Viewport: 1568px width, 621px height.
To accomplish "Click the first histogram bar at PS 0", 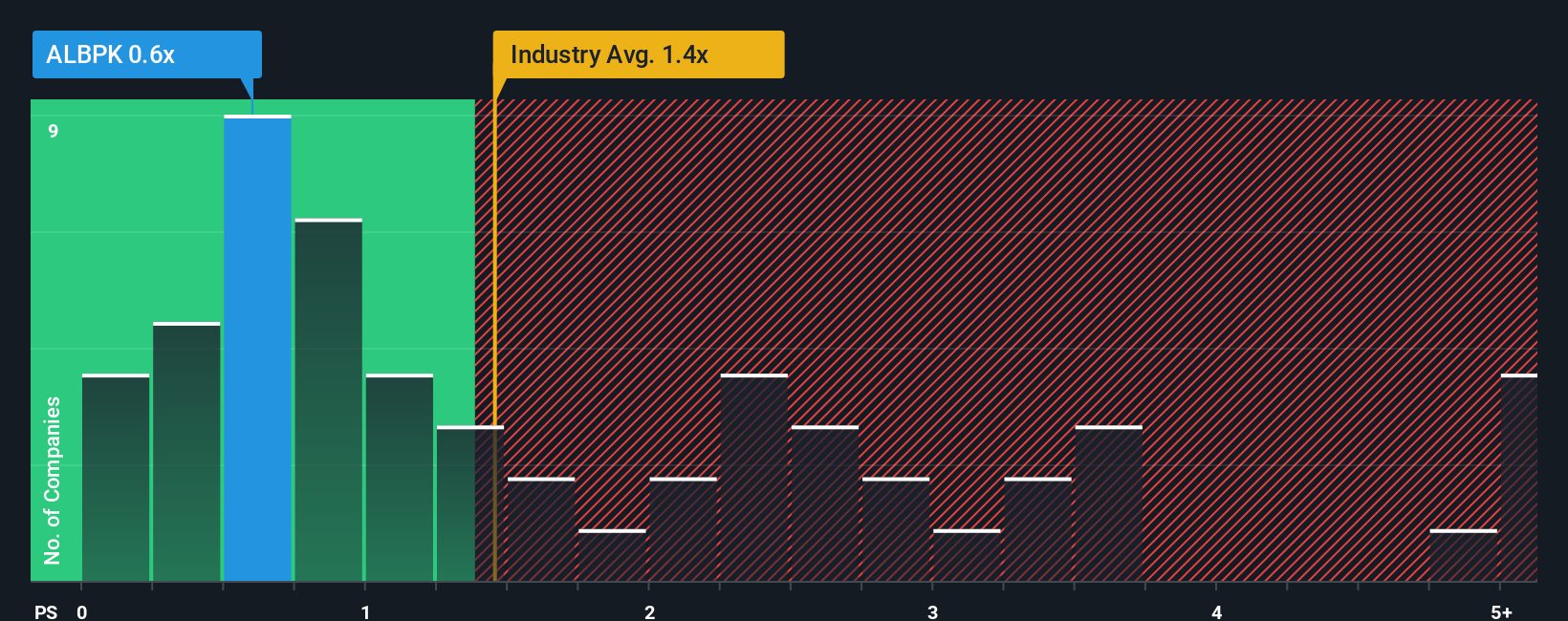I will click(x=116, y=477).
